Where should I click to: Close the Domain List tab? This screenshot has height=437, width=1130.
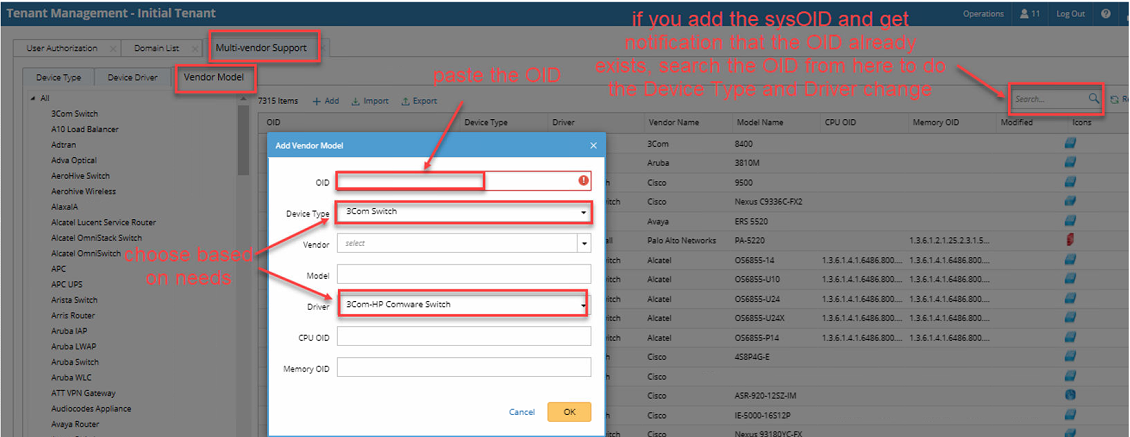tap(195, 49)
